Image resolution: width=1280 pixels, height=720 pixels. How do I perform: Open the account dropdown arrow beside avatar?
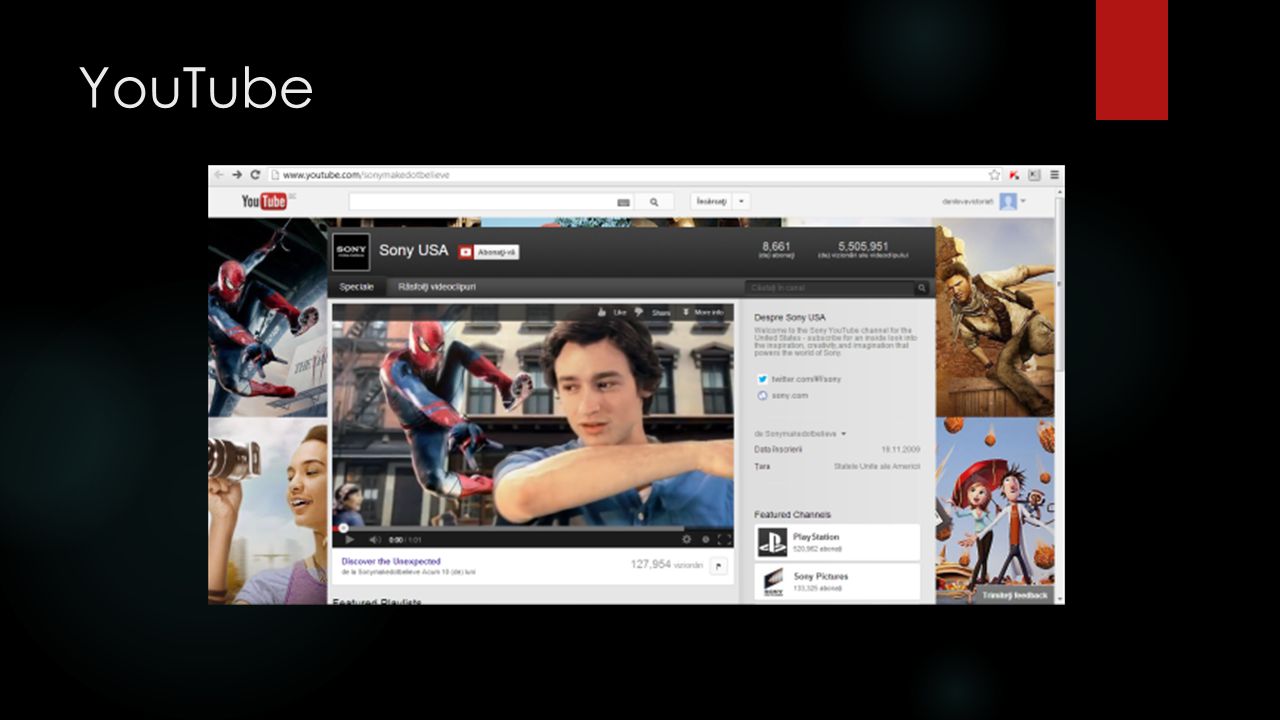click(1023, 201)
